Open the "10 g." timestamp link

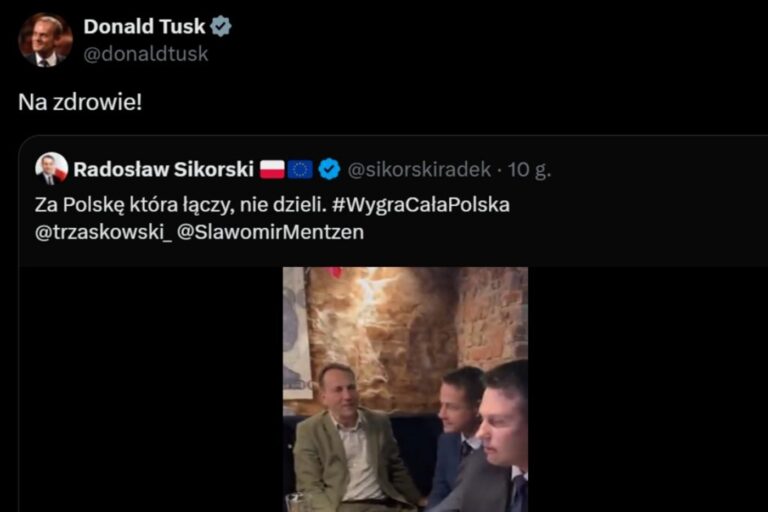click(529, 169)
